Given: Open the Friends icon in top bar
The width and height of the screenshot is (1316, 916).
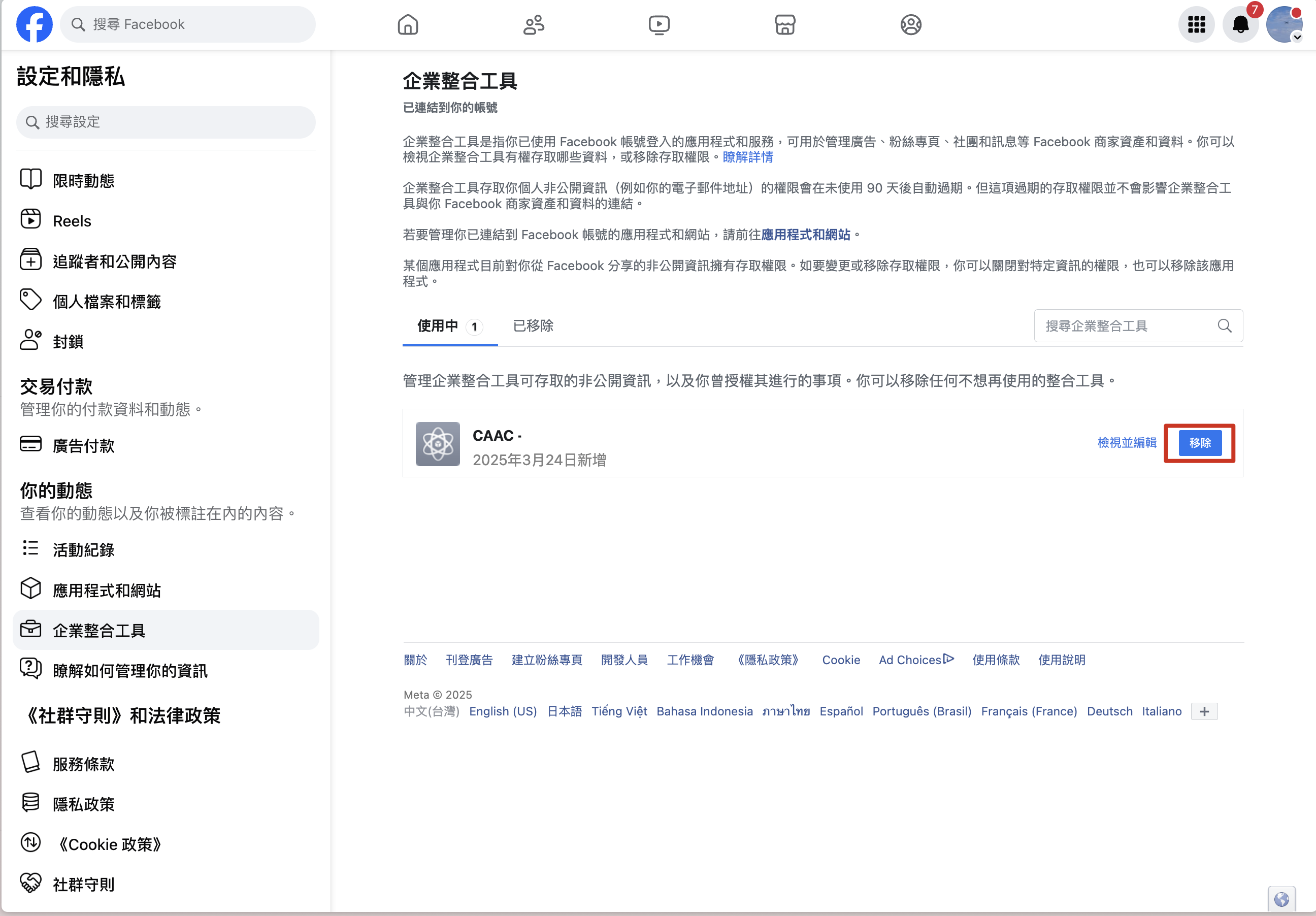Looking at the screenshot, I should tap(534, 25).
